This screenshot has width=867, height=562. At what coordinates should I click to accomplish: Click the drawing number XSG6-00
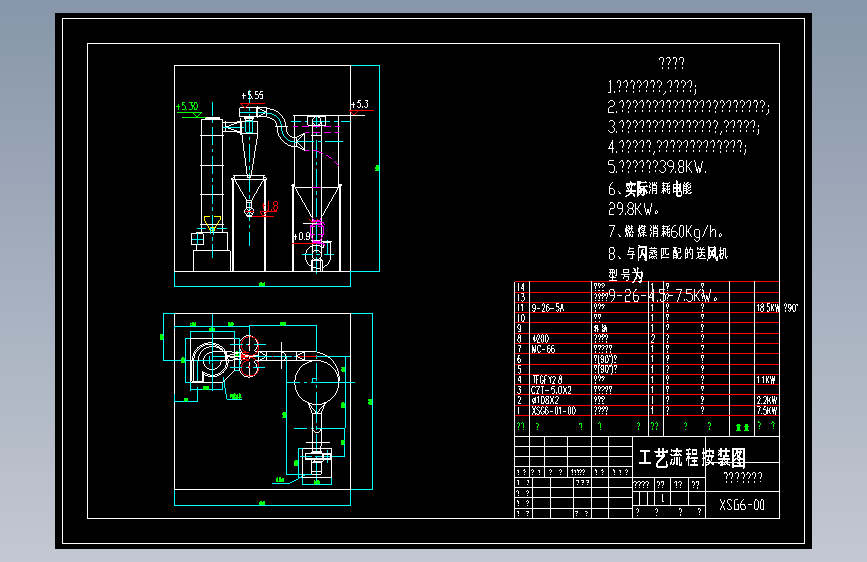pyautogui.click(x=741, y=504)
